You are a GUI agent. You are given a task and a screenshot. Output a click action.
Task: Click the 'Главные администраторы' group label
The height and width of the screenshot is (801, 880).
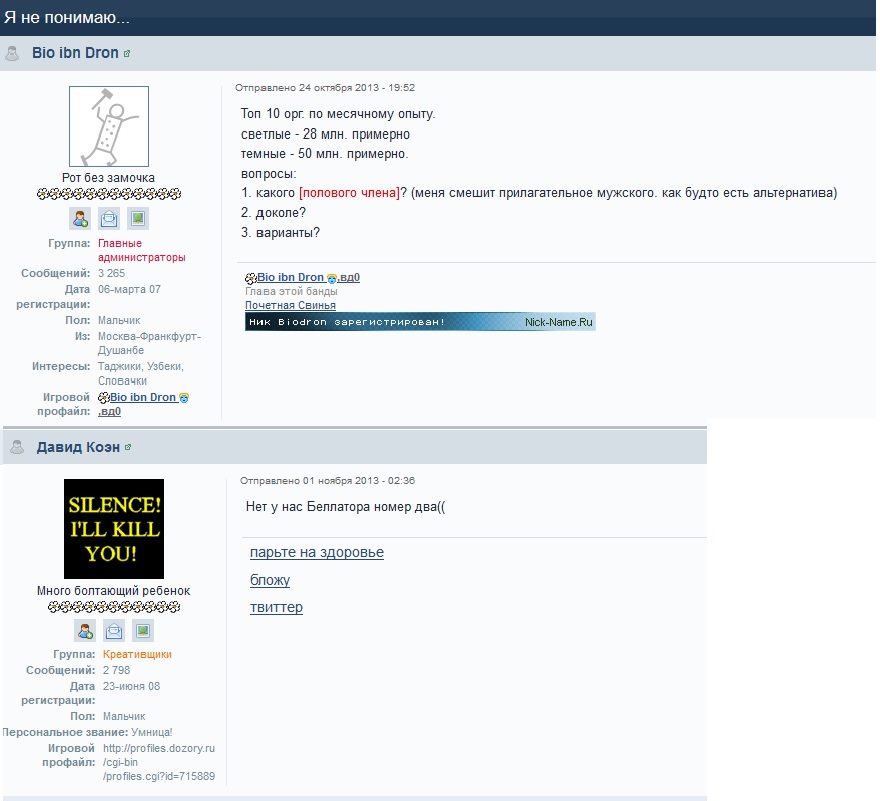141,250
